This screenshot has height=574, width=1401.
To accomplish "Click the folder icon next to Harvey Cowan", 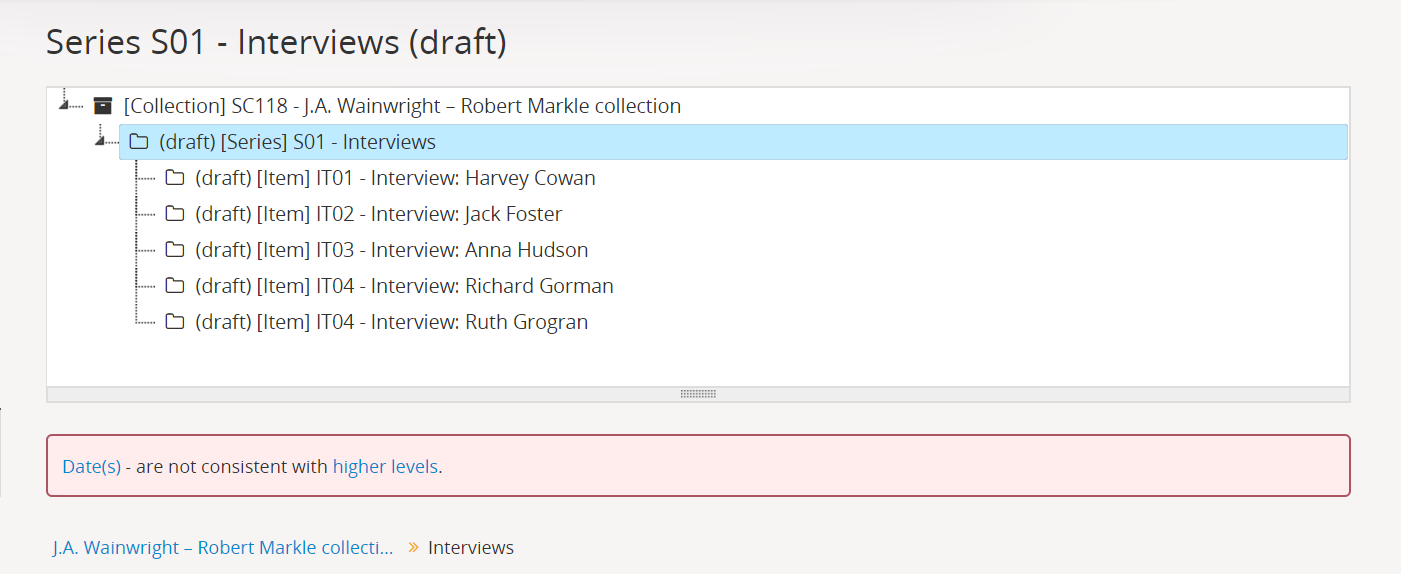I will point(175,178).
